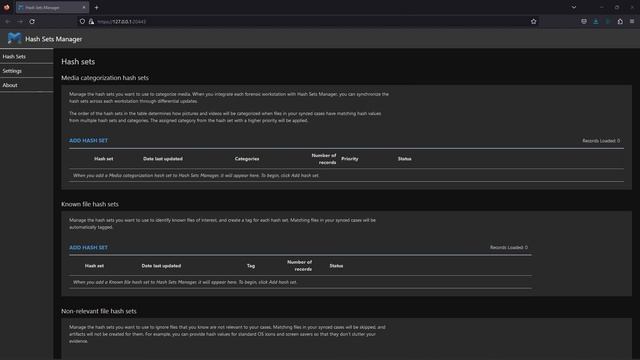
Task: Click the Non-relevant file hash sets heading
Action: click(x=99, y=311)
